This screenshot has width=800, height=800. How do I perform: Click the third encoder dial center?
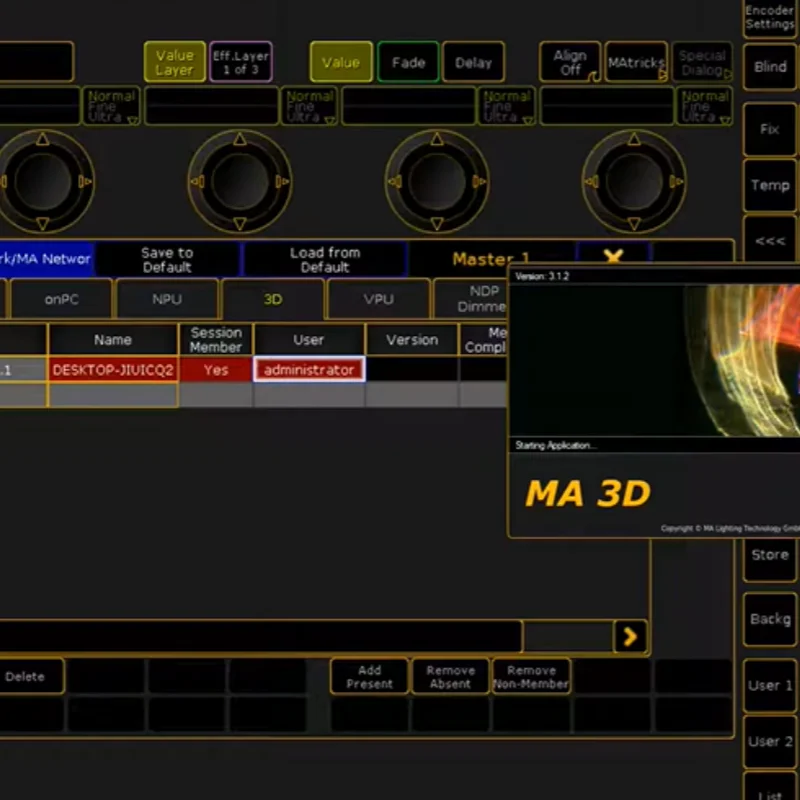(x=437, y=181)
